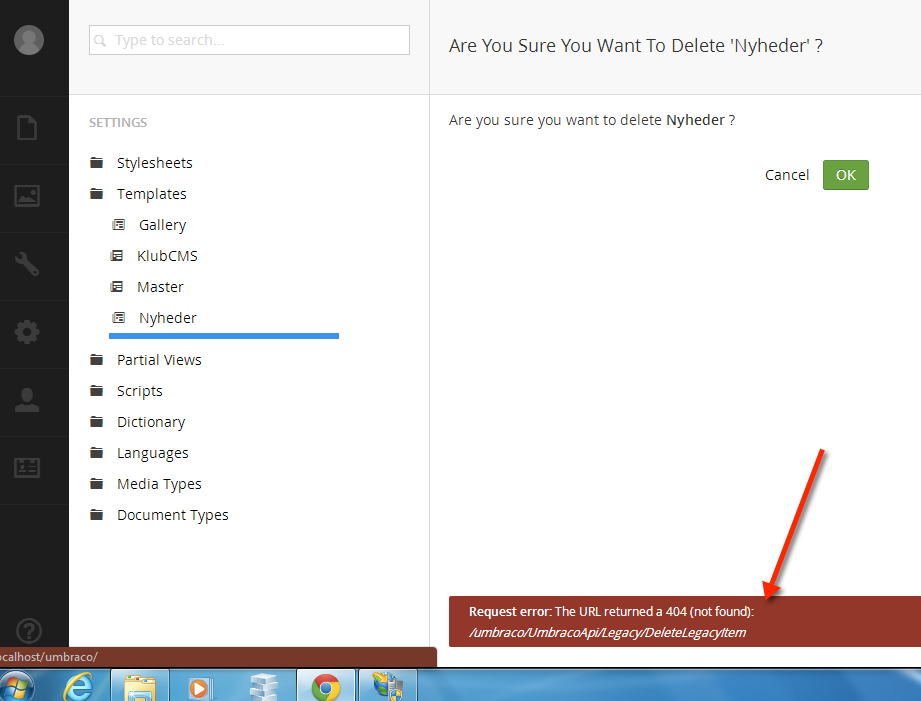Open the Users section person icon
This screenshot has height=701, width=921.
27,400
